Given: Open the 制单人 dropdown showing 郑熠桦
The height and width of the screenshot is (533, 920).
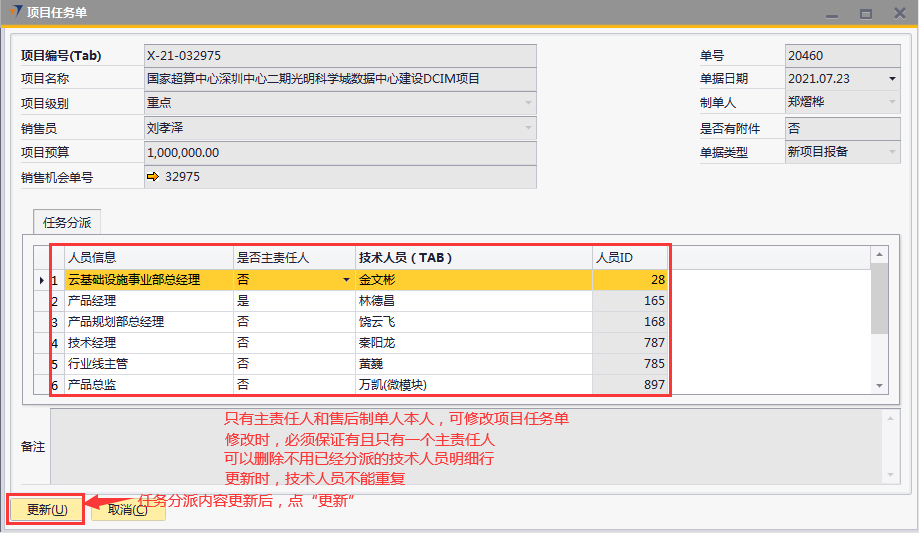Looking at the screenshot, I should pos(891,103).
